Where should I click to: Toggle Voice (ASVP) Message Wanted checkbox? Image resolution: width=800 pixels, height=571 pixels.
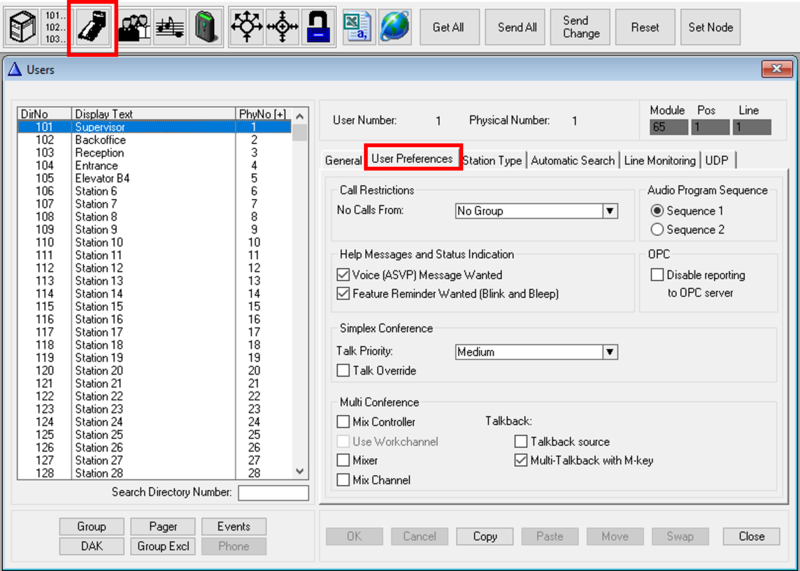pos(343,275)
